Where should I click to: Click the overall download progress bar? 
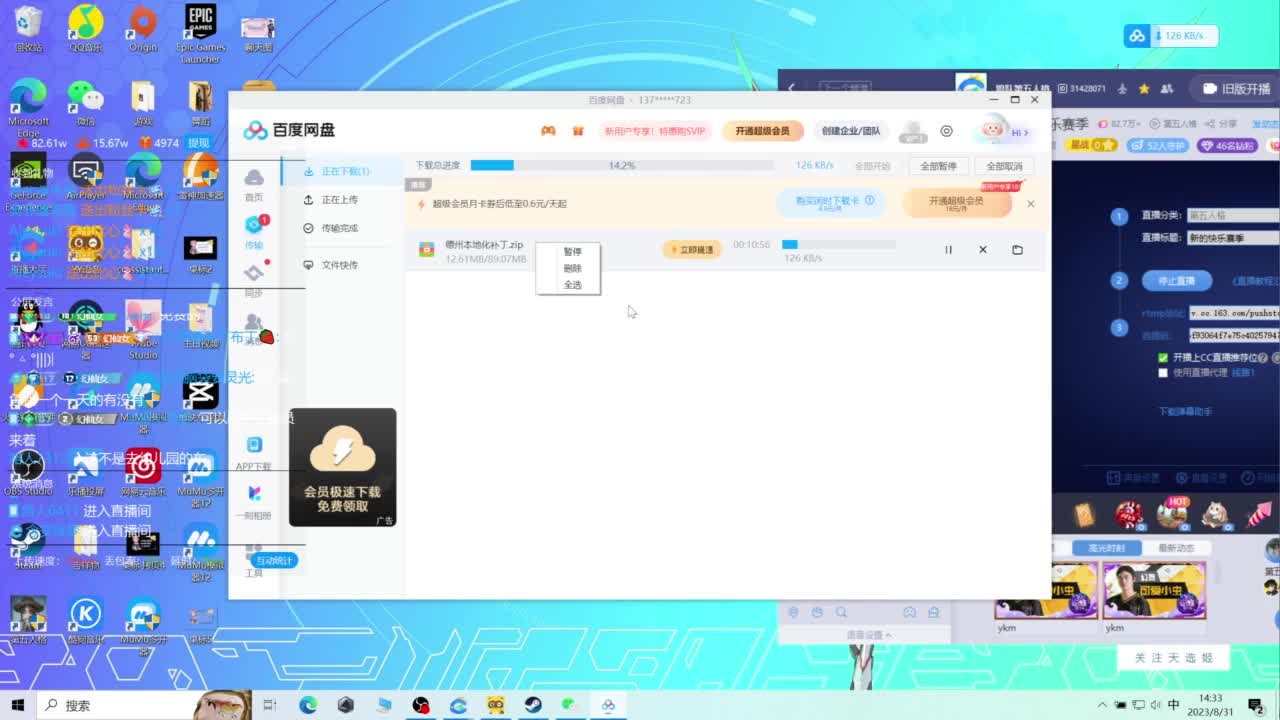point(621,165)
